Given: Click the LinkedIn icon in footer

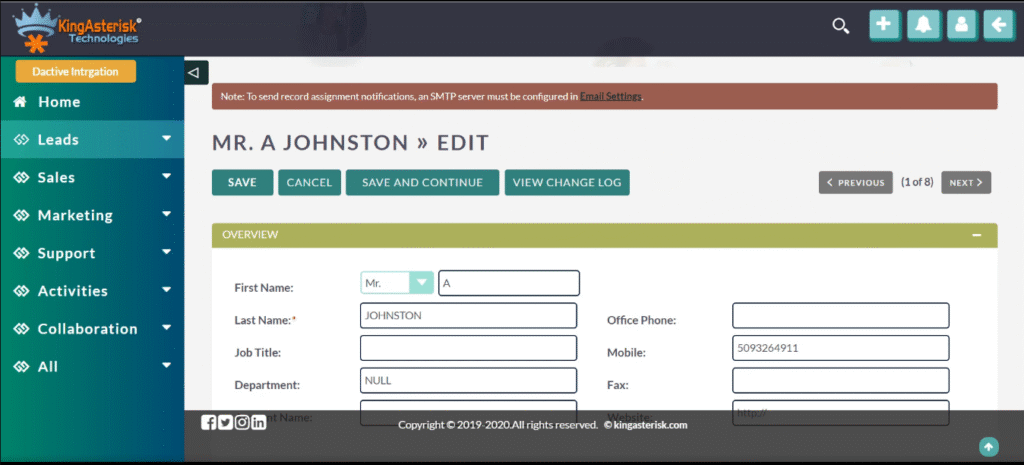Looking at the screenshot, I should pyautogui.click(x=259, y=422).
